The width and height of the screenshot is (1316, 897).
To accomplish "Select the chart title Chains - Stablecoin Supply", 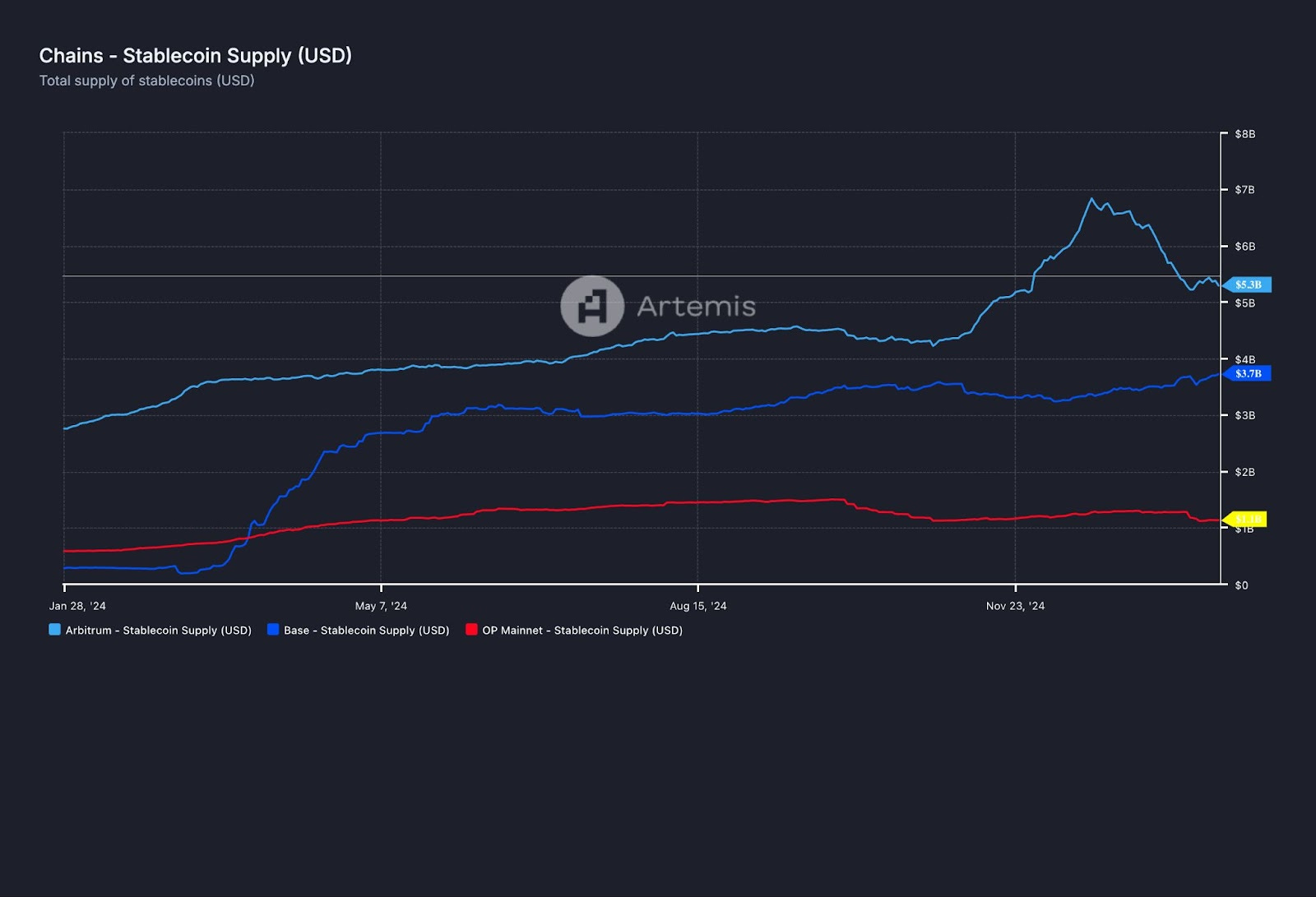I will (x=195, y=56).
